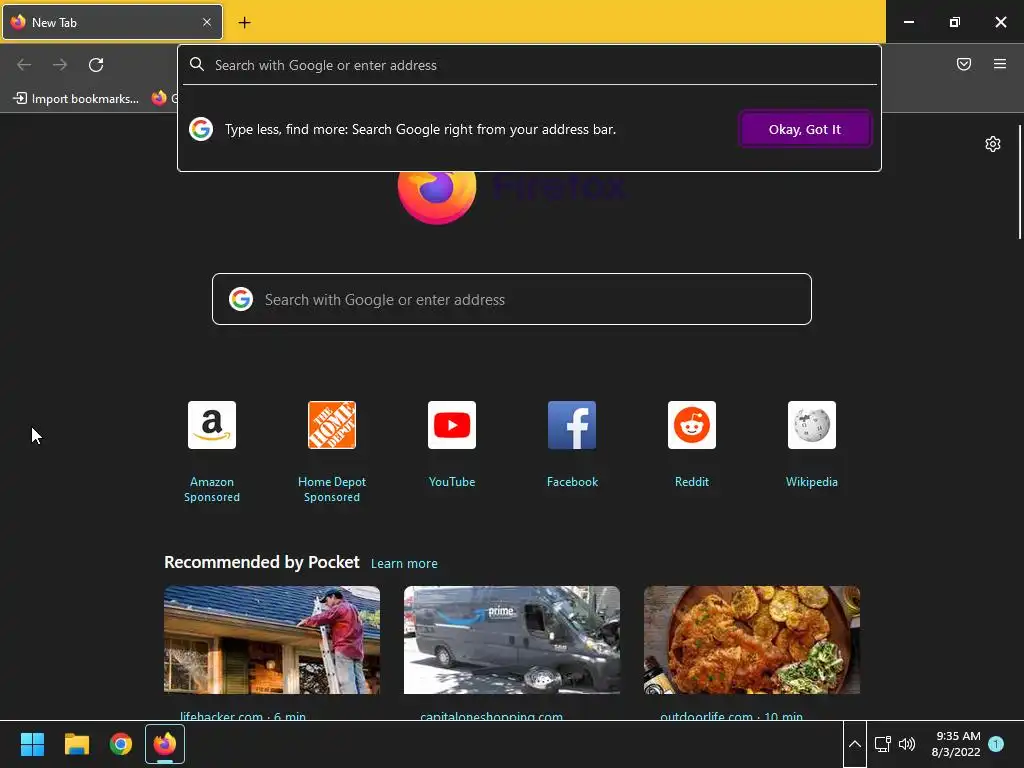The image size is (1024, 768).
Task: Click the Google icon in page search box
Action: point(241,299)
